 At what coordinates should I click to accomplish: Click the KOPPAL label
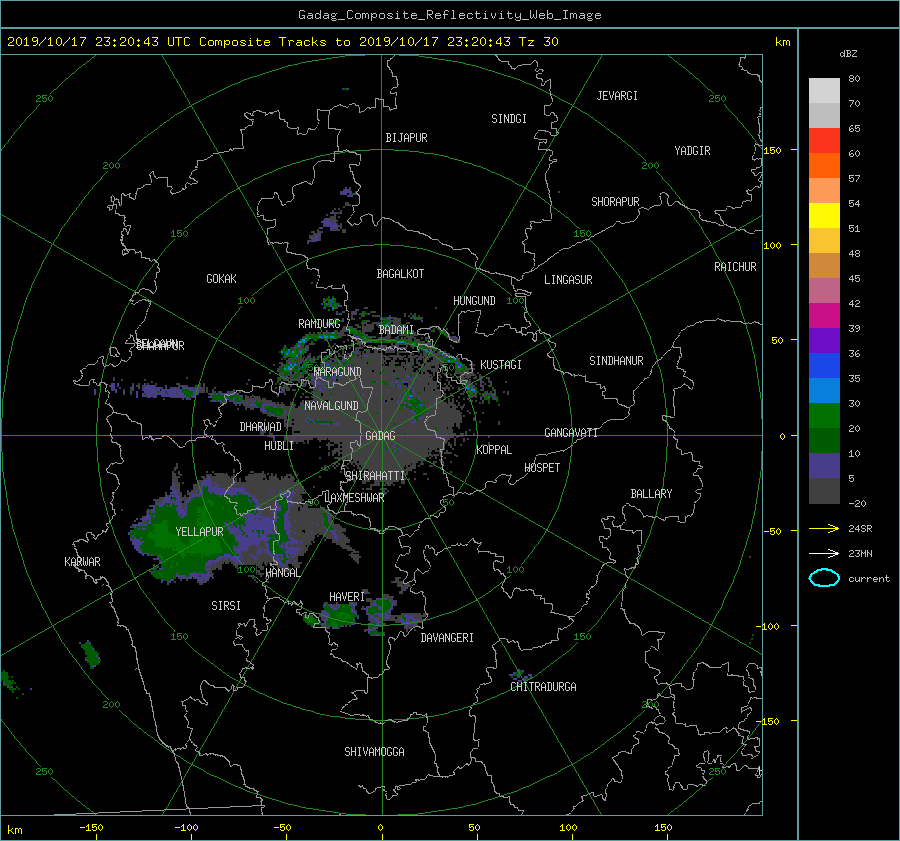pyautogui.click(x=494, y=449)
